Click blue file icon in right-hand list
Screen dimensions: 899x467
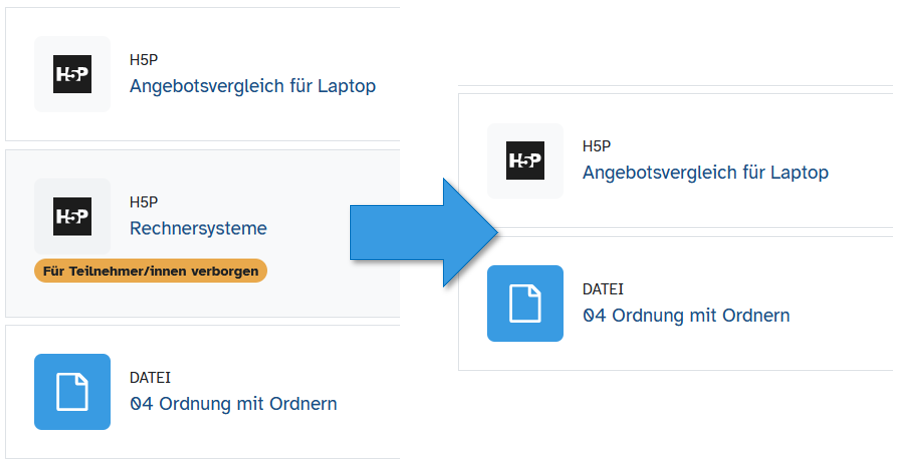[x=525, y=303]
